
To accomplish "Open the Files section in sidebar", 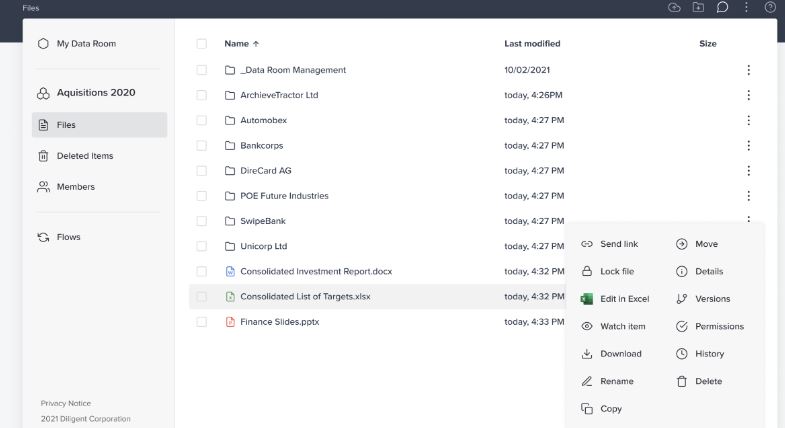I will click(x=99, y=125).
